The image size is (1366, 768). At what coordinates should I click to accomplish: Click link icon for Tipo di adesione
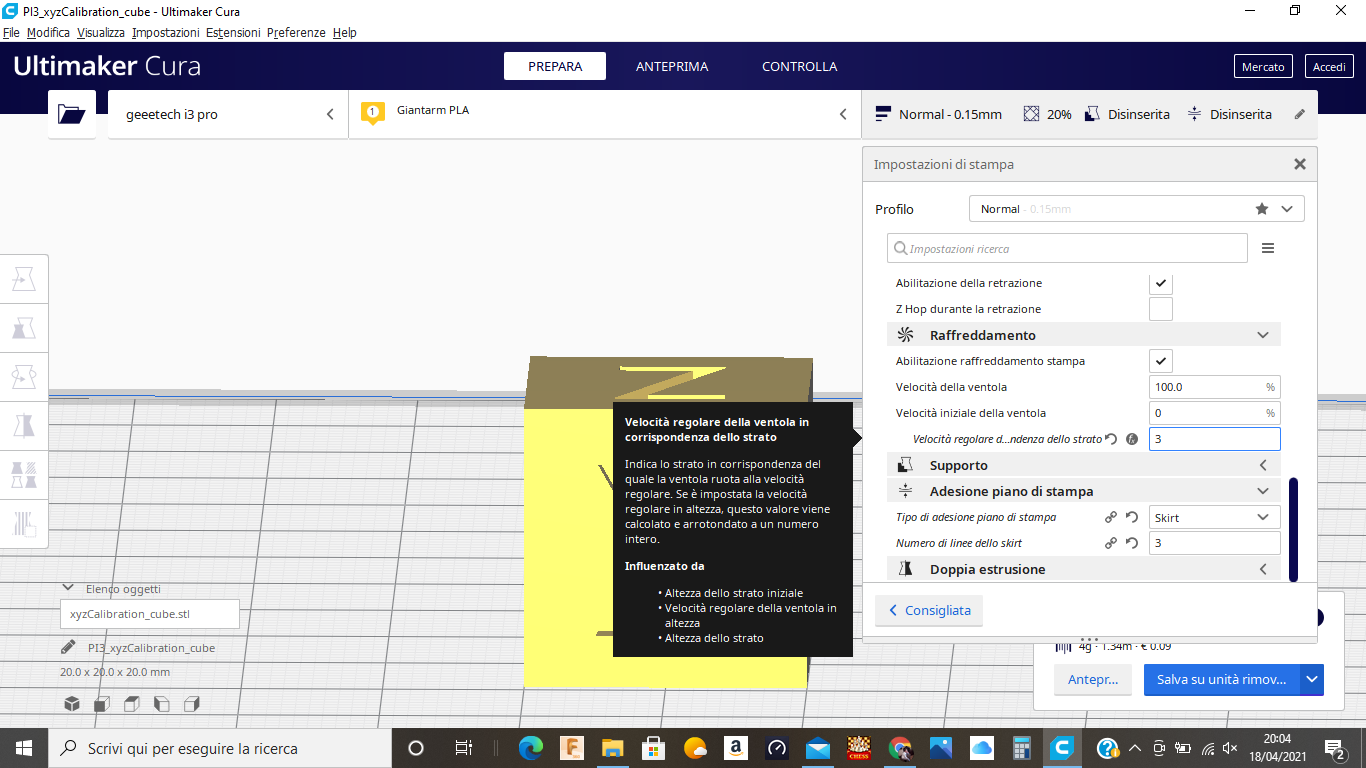tap(1111, 517)
